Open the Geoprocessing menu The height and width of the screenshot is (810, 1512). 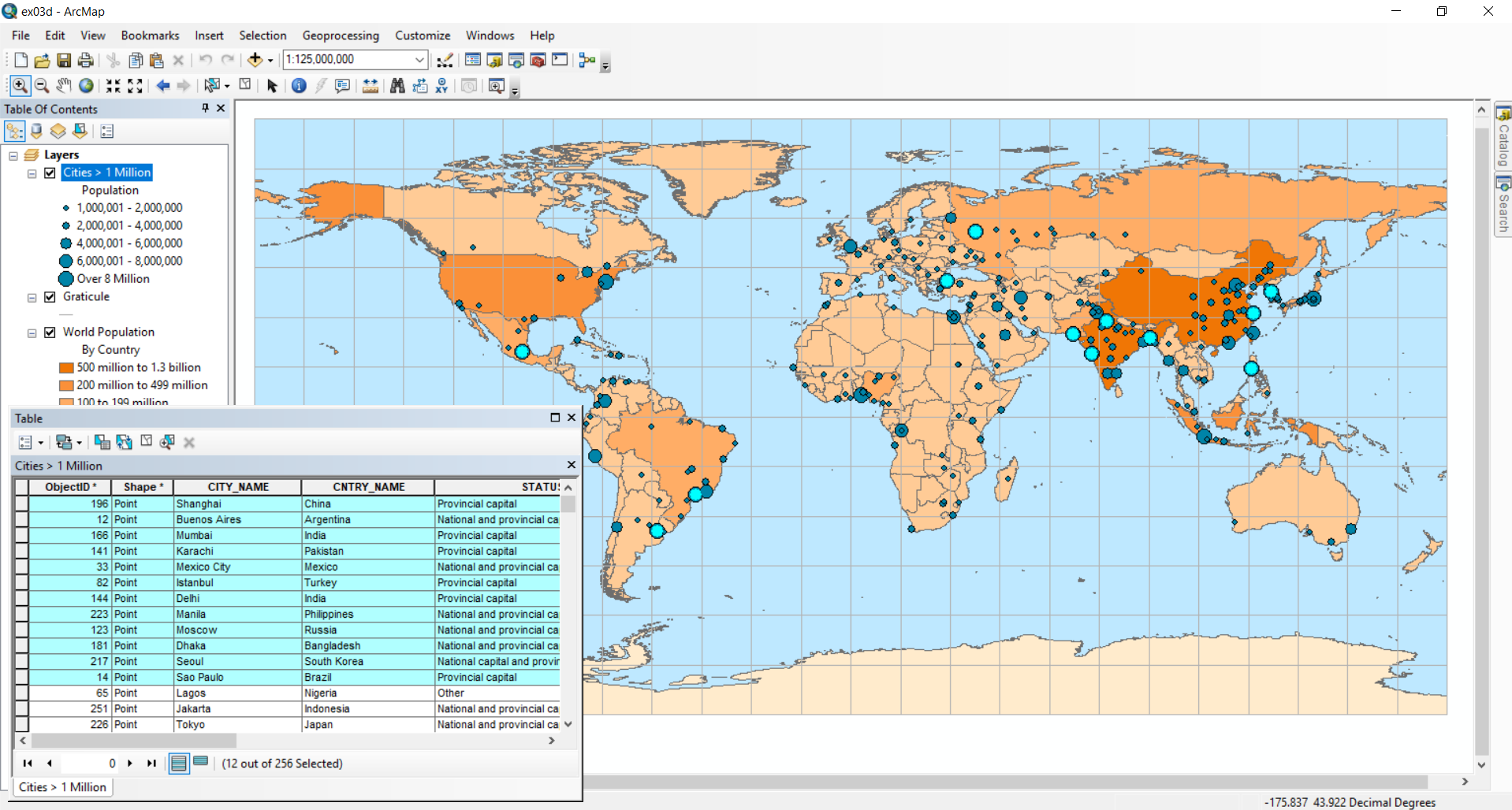pyautogui.click(x=341, y=35)
